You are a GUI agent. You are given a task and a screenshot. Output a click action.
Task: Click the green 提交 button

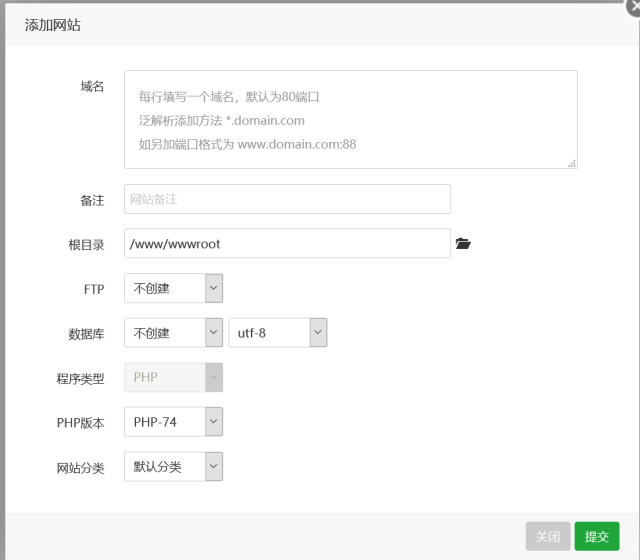tap(597, 536)
